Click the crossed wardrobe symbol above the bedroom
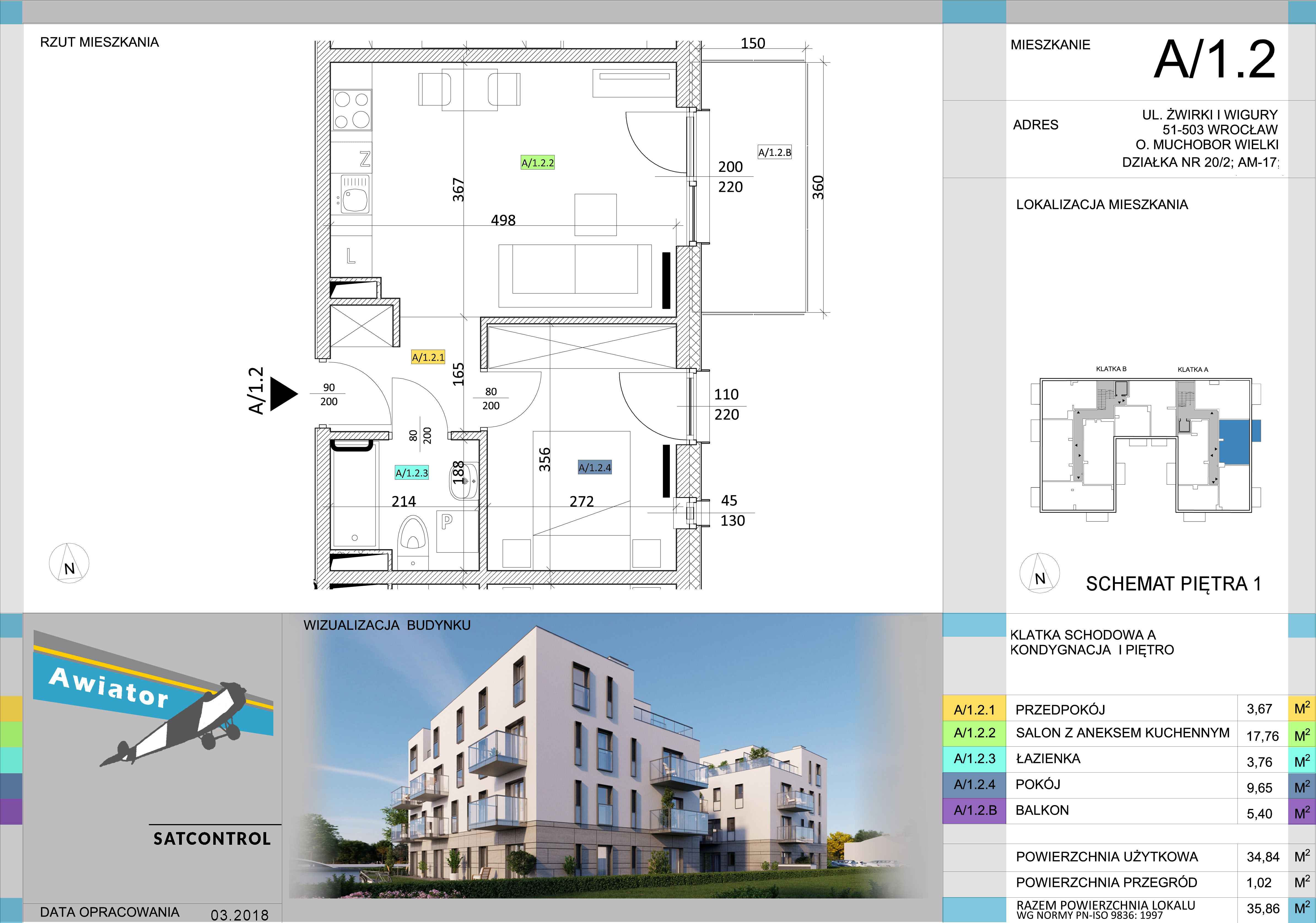This screenshot has height=923, width=1316. tap(582, 347)
